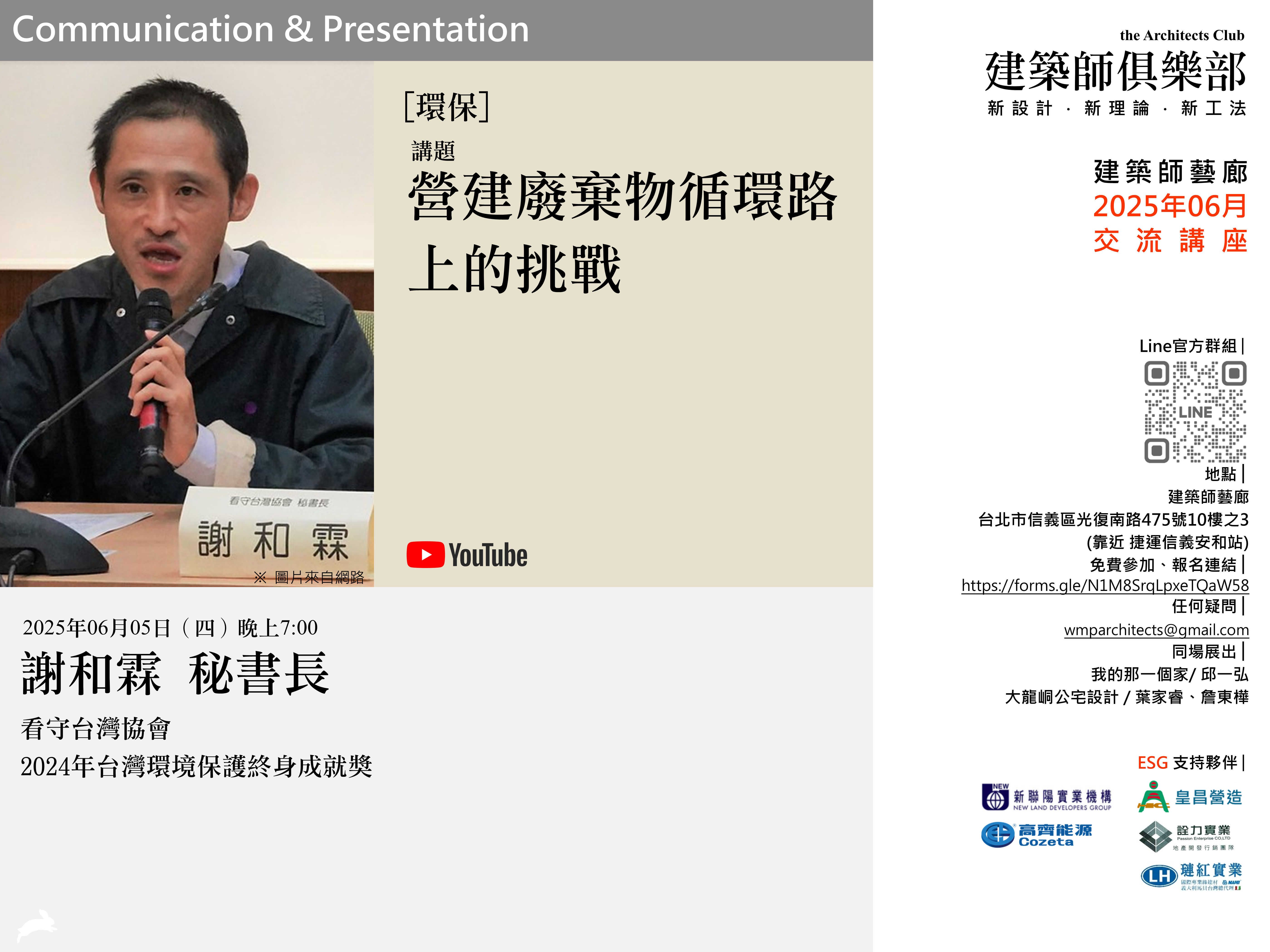
Task: Click the 皇昌營造 sponsor logo
Action: pos(1190,797)
